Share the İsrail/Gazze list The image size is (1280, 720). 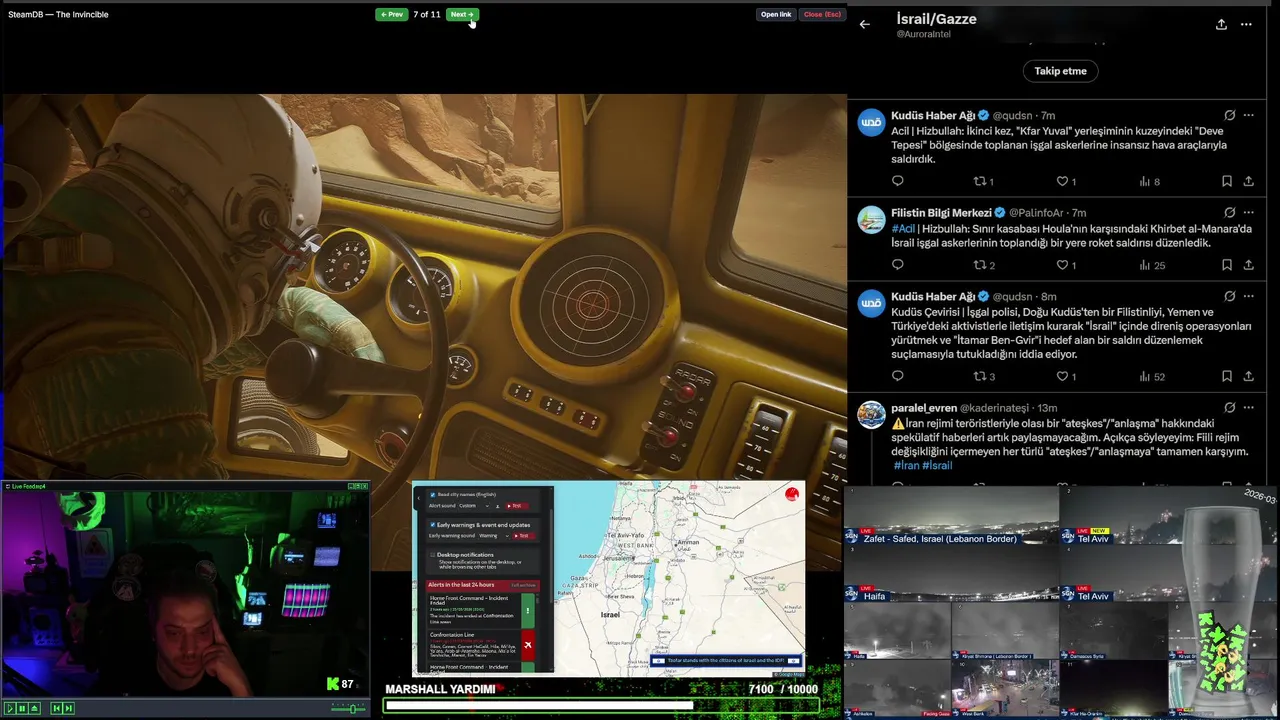(x=1221, y=24)
